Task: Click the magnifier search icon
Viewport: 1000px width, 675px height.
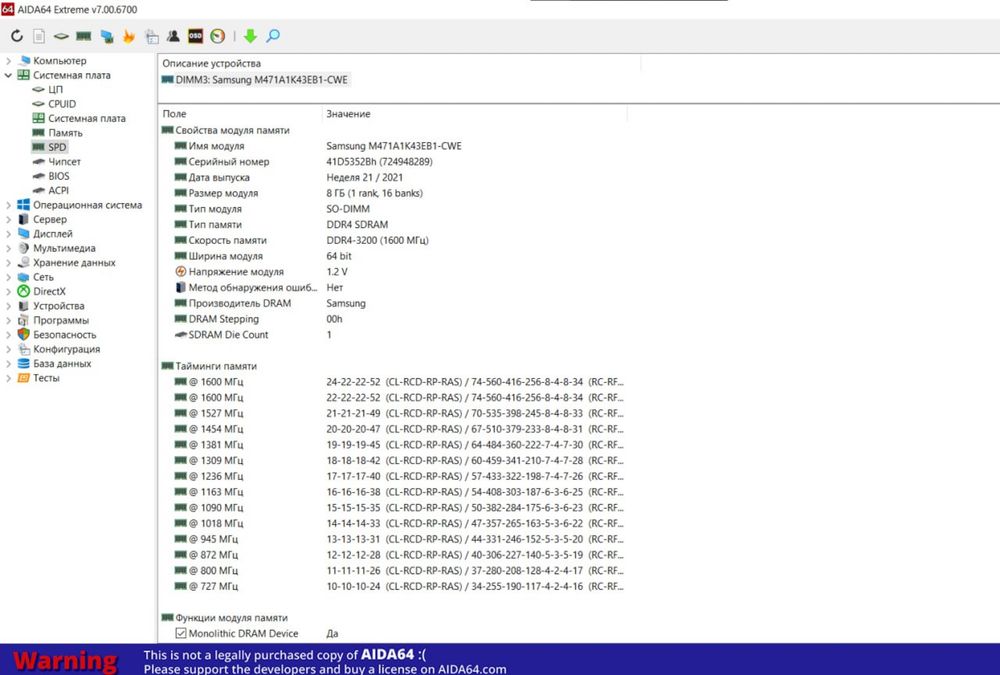Action: pyautogui.click(x=273, y=36)
